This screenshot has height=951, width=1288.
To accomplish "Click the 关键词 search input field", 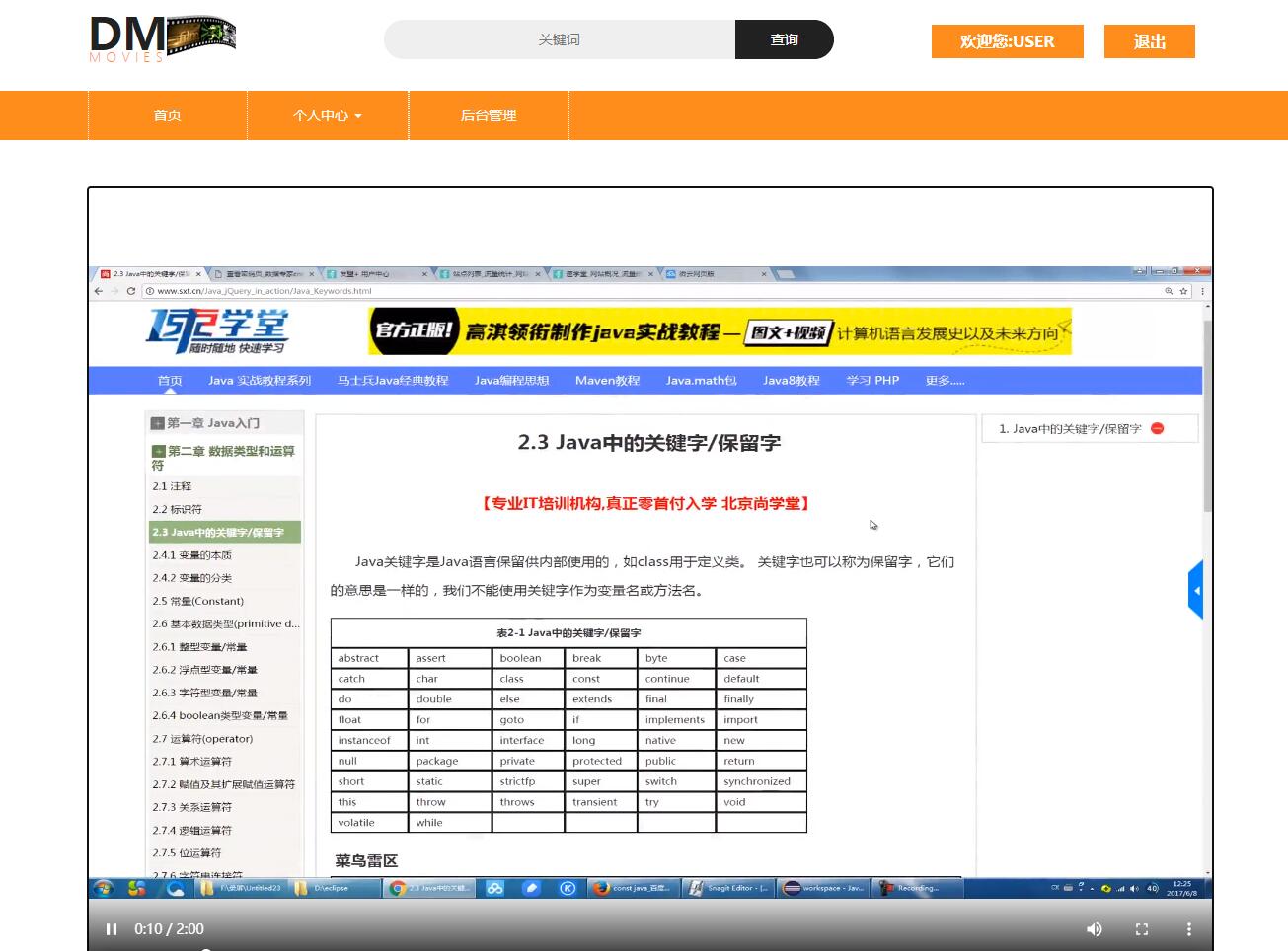I will coord(558,39).
